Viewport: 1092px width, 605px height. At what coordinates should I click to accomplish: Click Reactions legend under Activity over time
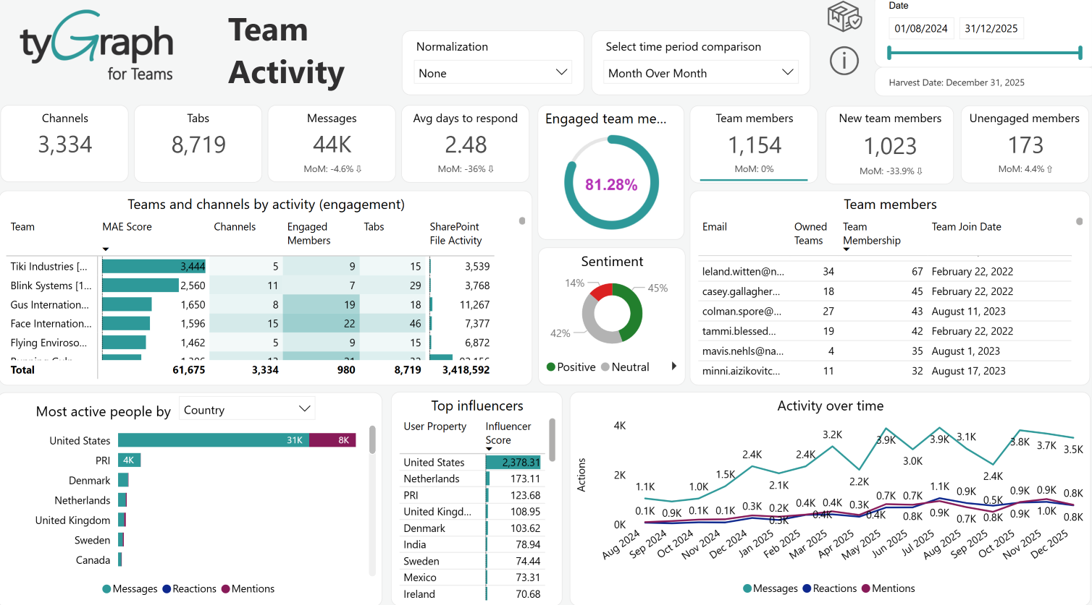(x=829, y=588)
